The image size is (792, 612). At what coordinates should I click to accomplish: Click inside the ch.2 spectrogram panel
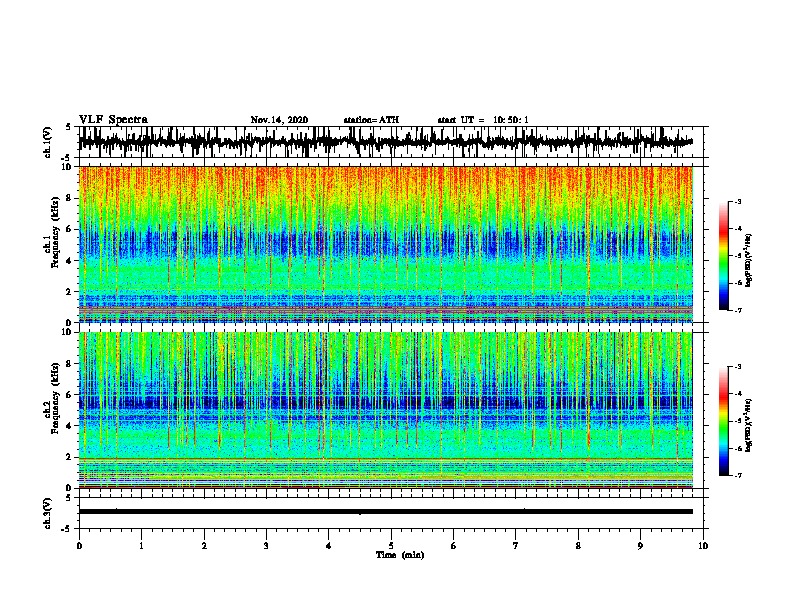[385, 410]
